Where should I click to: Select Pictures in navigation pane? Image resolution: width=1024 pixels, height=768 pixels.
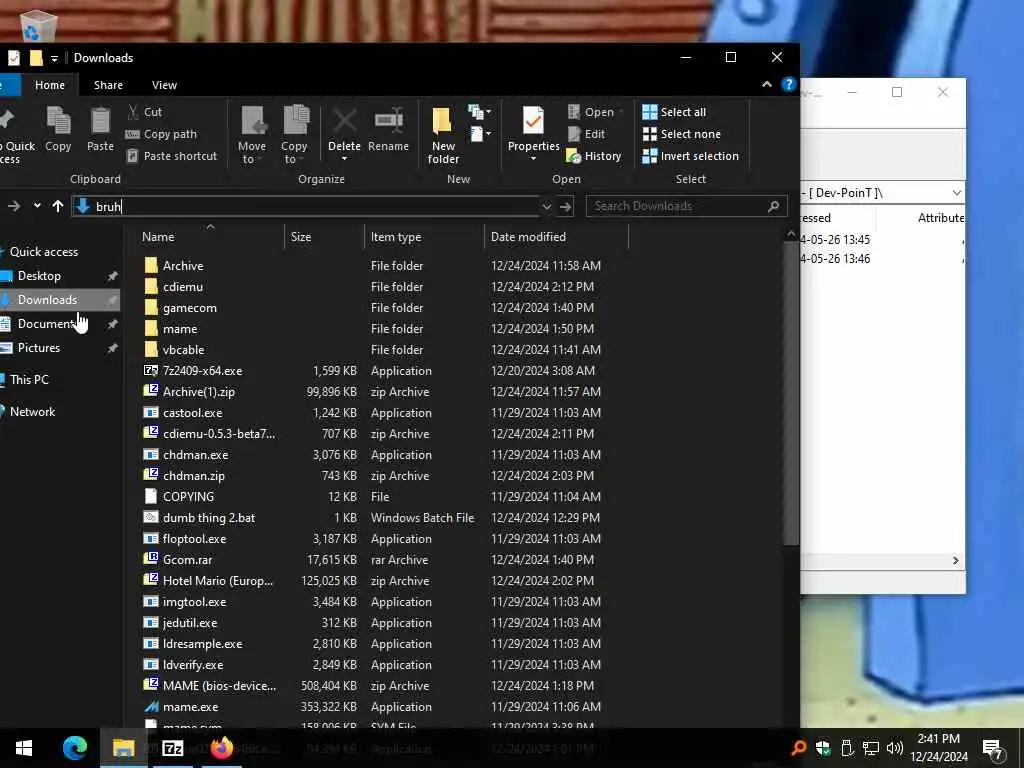39,348
